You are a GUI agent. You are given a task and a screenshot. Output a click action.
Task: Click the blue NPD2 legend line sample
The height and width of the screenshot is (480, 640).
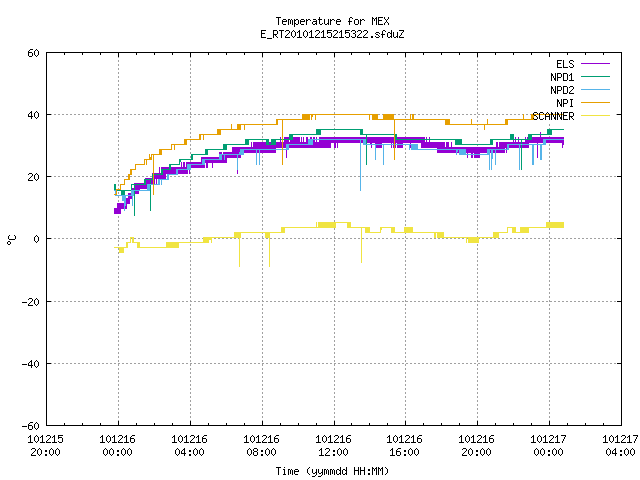click(x=595, y=90)
